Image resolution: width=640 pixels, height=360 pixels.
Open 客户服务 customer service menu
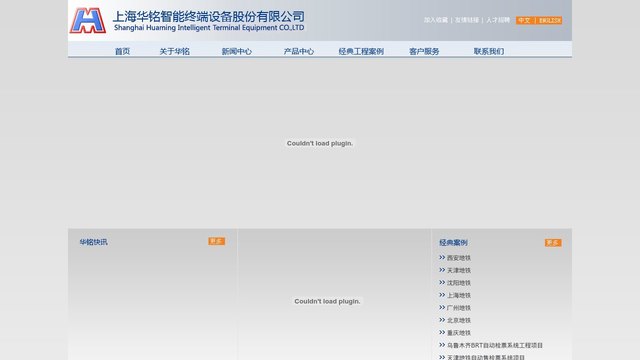coord(424,51)
